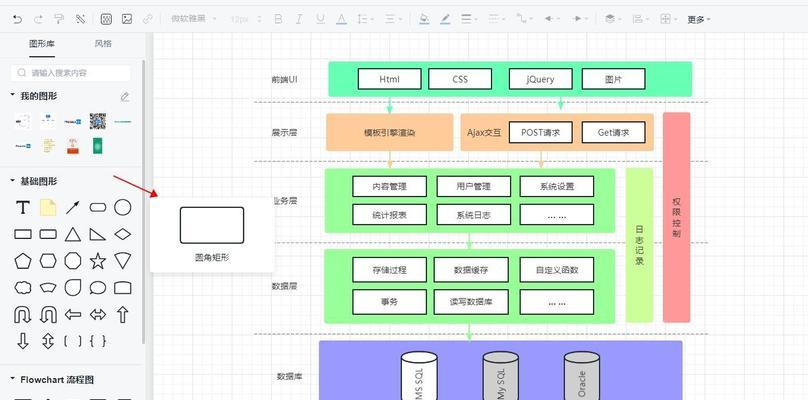Image resolution: width=808 pixels, height=400 pixels.
Task: Click the insert image toolbar icon
Action: [127, 20]
